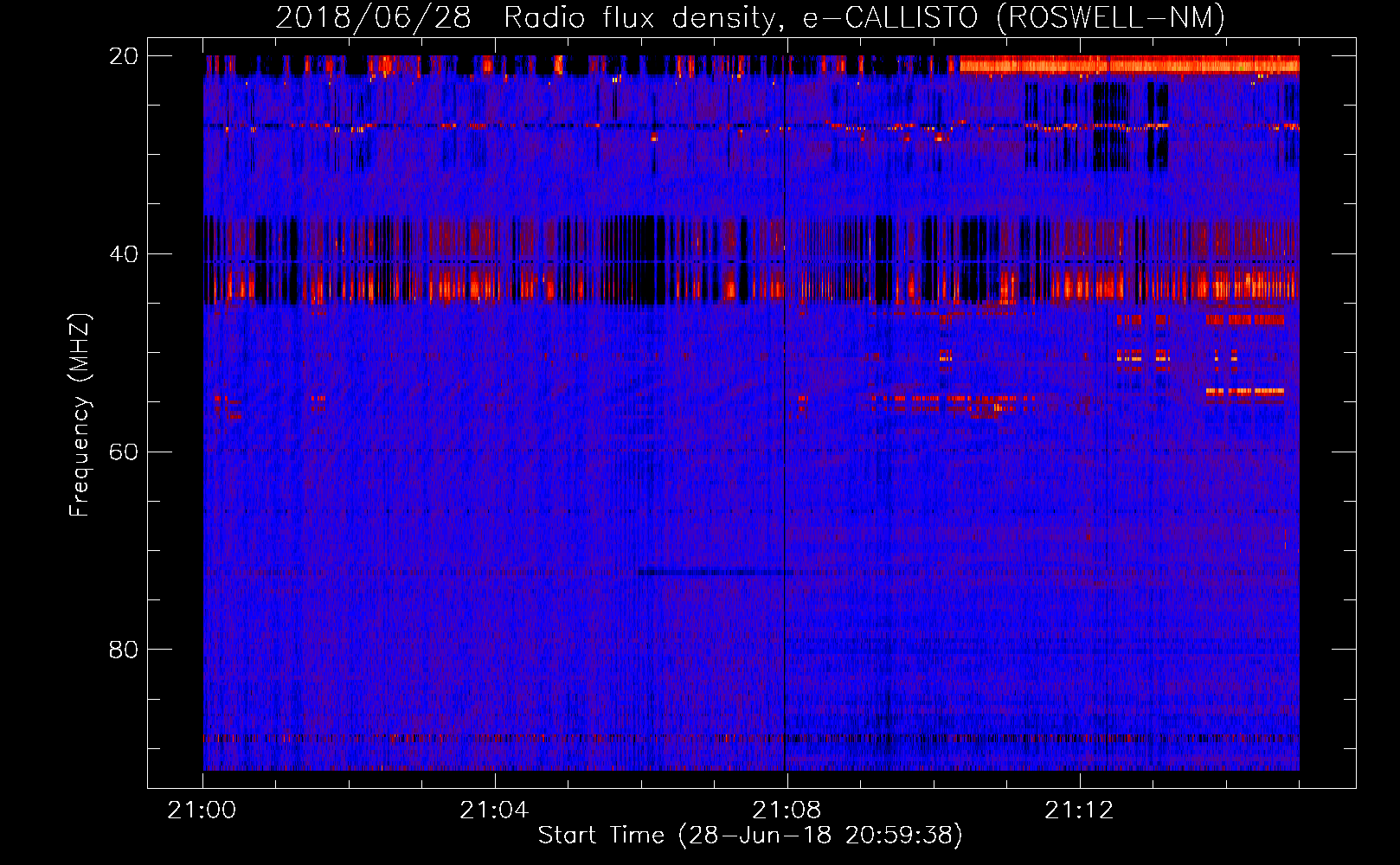Click the 20 MHz frequency tick label
1400x865 pixels.
(123, 56)
